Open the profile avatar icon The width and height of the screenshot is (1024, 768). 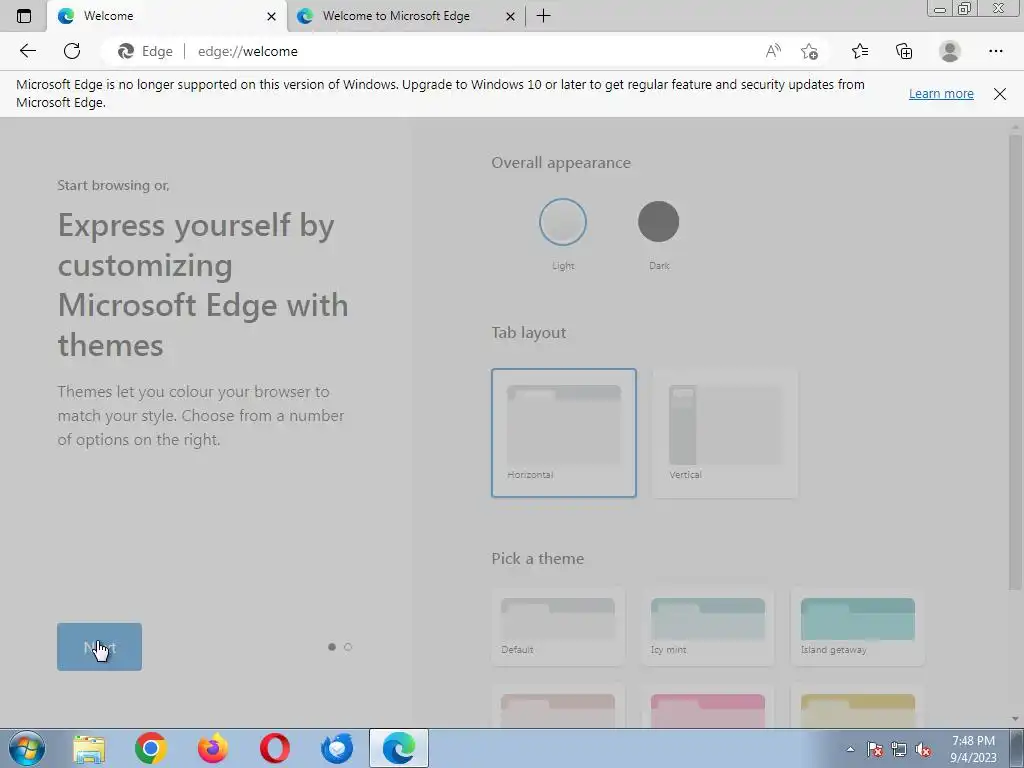[x=950, y=51]
